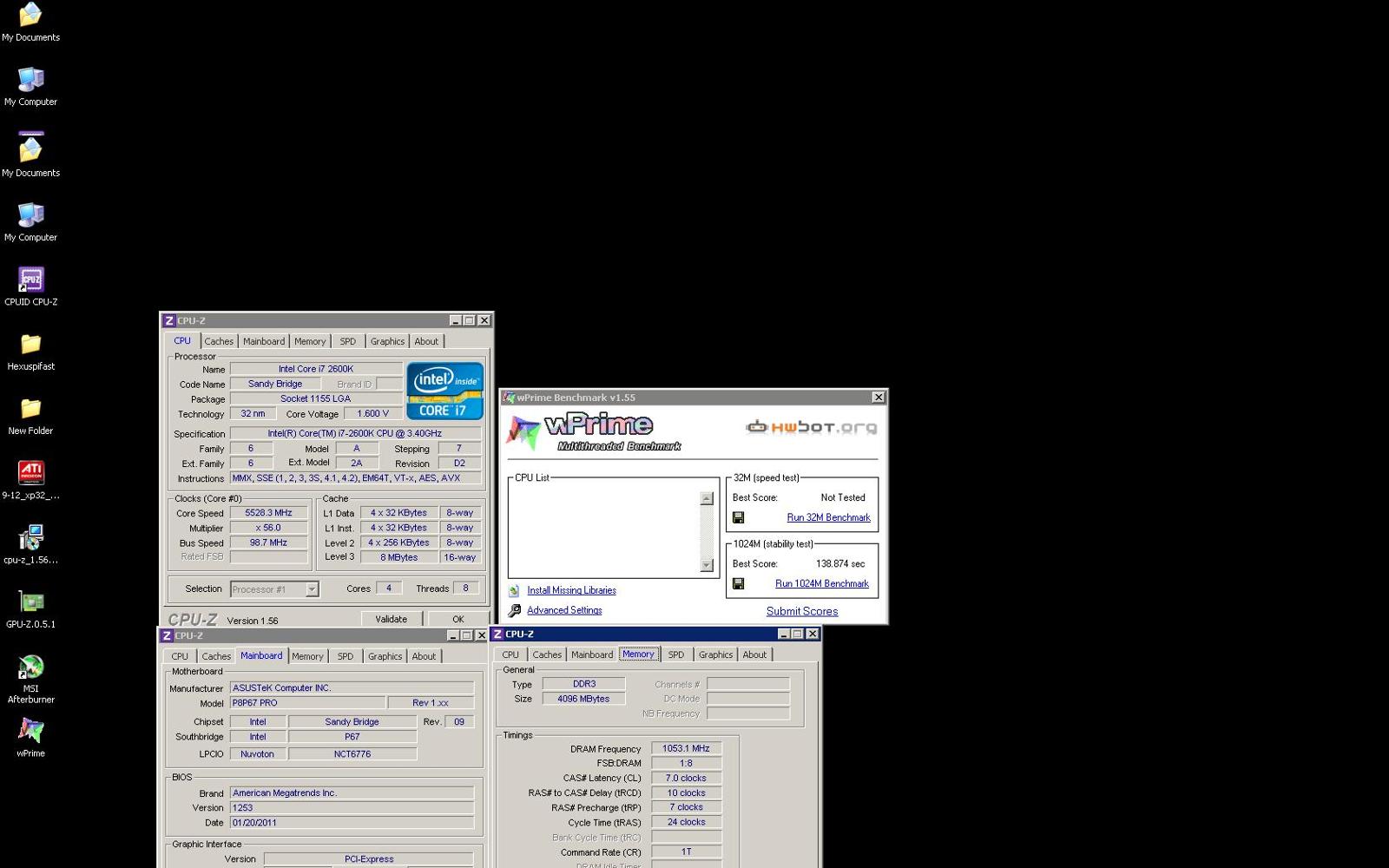The height and width of the screenshot is (868, 1389).
Task: Click the Multiplier x 56.0 value
Action: coord(268,528)
